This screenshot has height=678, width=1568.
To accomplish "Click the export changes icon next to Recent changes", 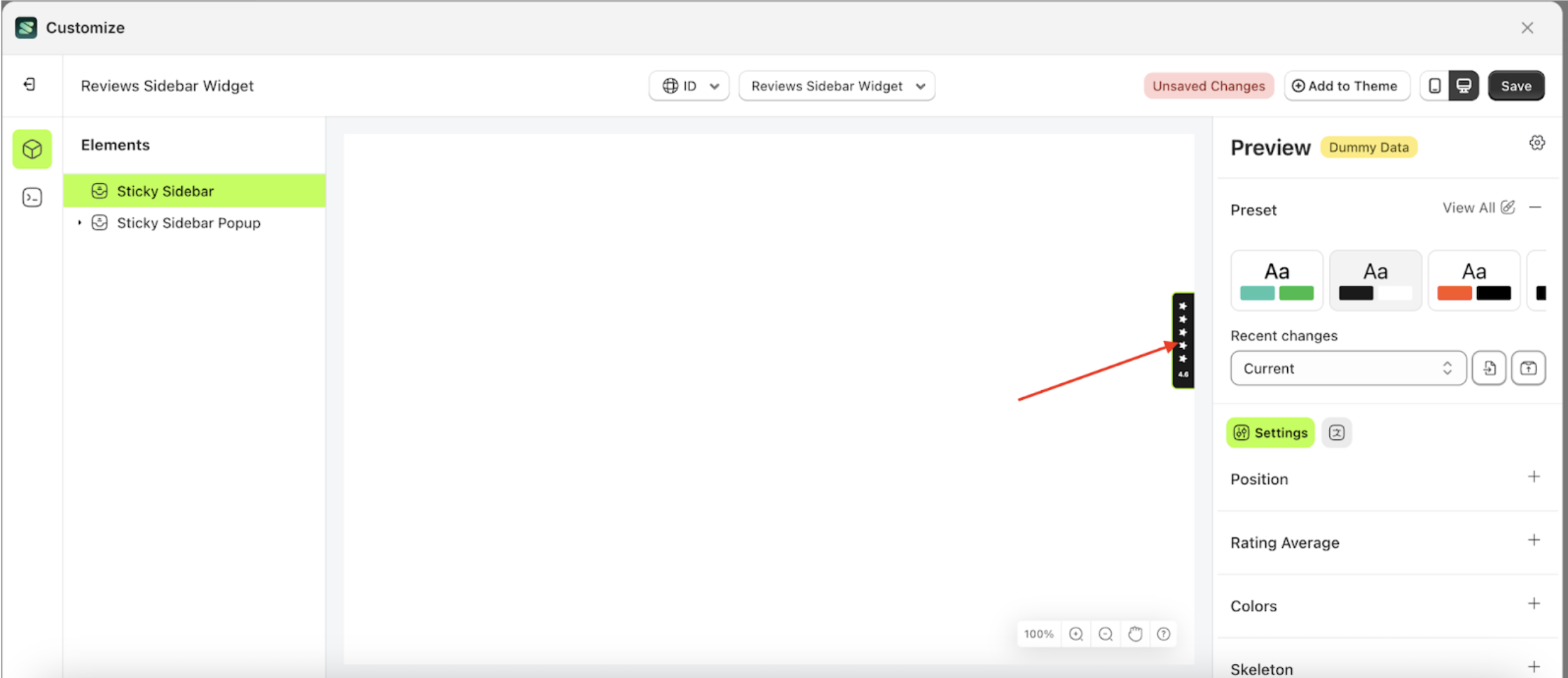I will (1529, 368).
